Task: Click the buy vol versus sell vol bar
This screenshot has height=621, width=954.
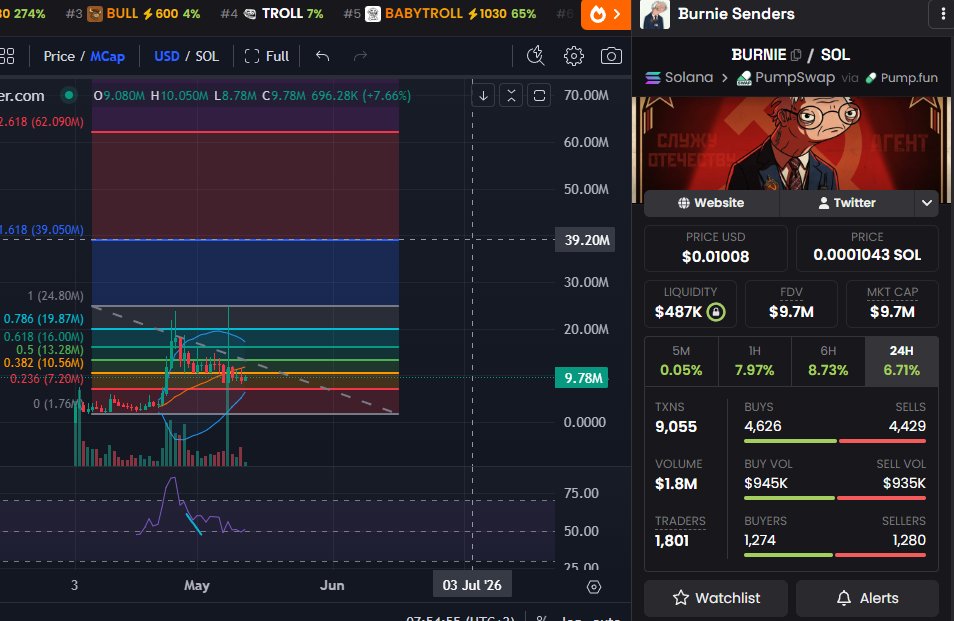Action: coord(835,498)
